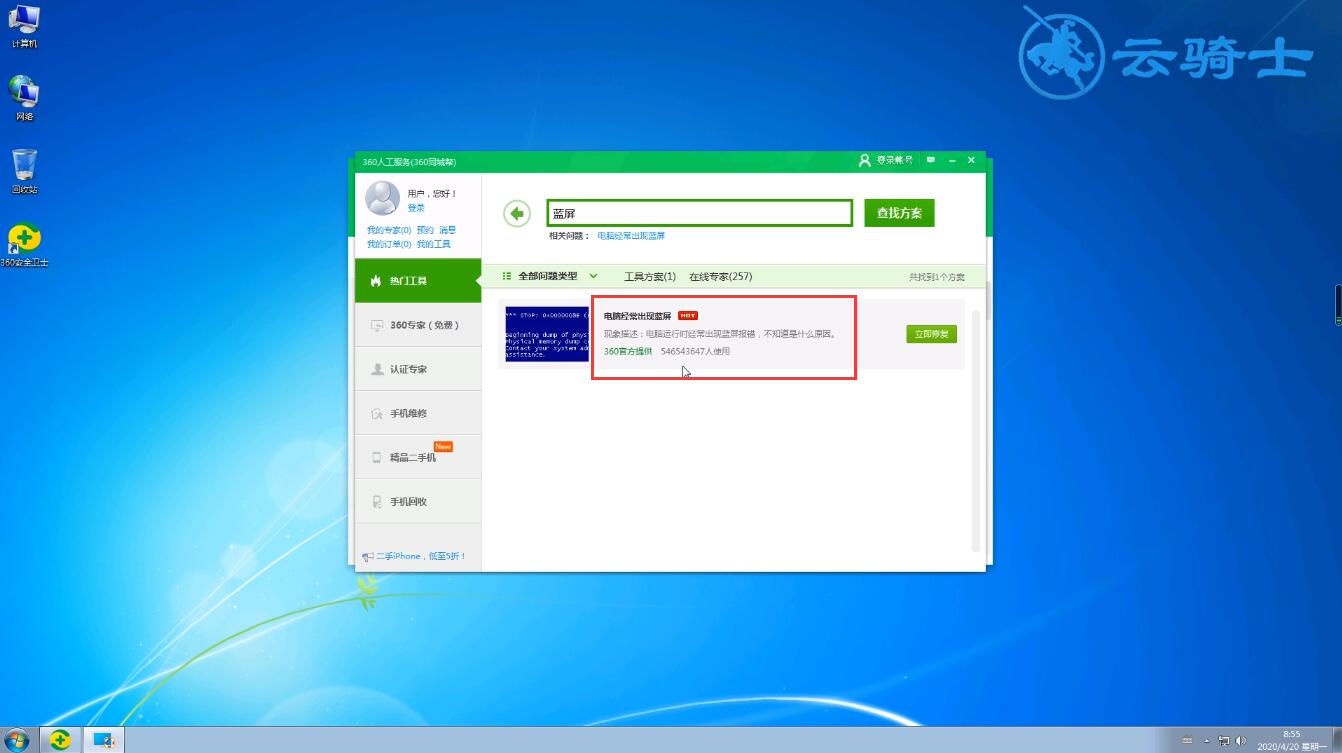Click the volume speaker tray icon
The width and height of the screenshot is (1342, 753).
1241,741
